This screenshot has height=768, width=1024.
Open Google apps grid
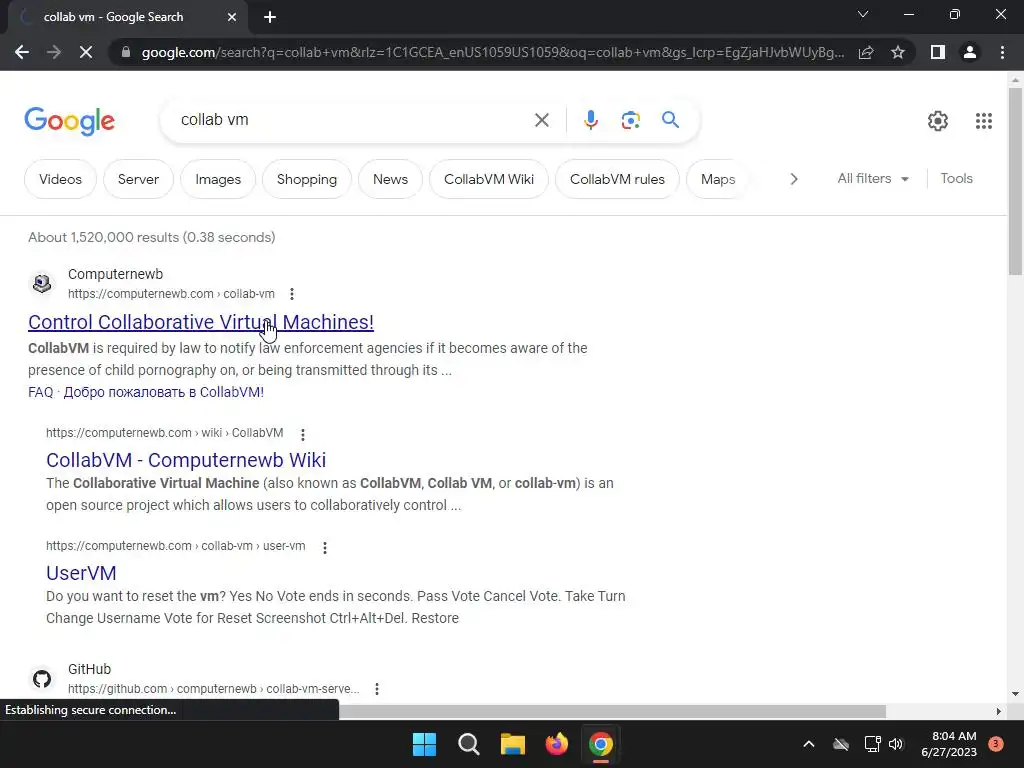point(984,121)
